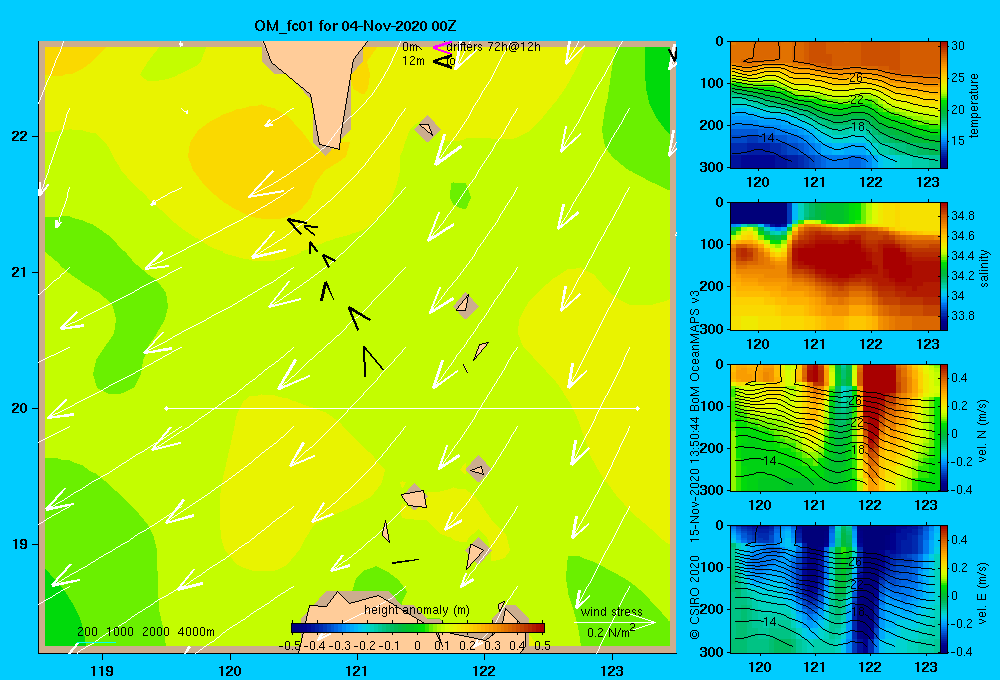The height and width of the screenshot is (680, 1000).
Task: Click the '0.5' height anomaly scale value
Action: pyautogui.click(x=543, y=646)
